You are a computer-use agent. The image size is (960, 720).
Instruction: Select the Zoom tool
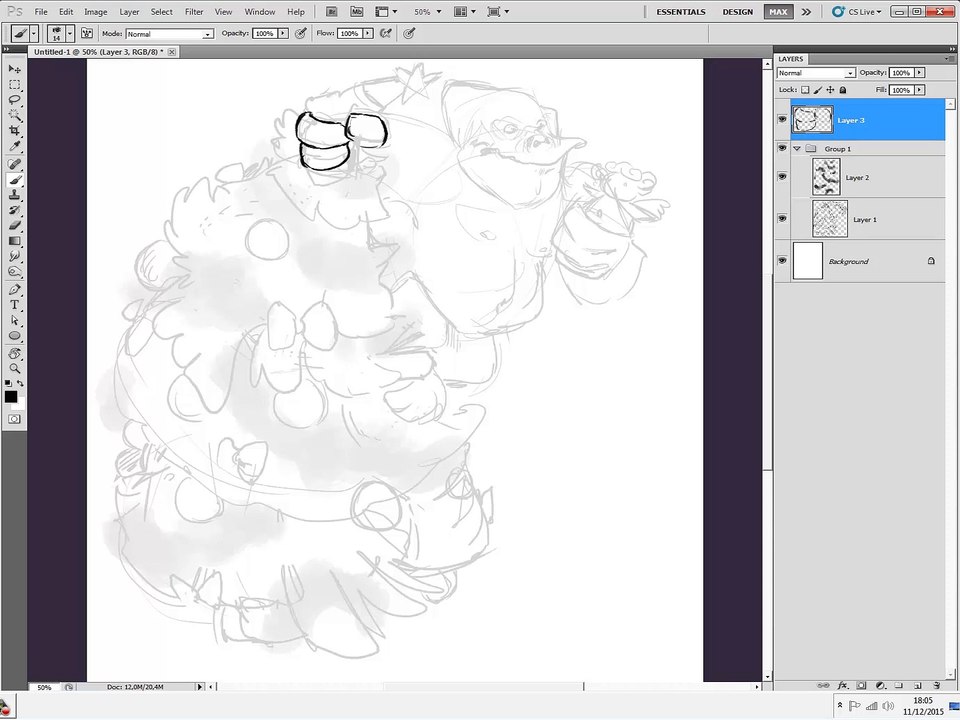coord(14,369)
